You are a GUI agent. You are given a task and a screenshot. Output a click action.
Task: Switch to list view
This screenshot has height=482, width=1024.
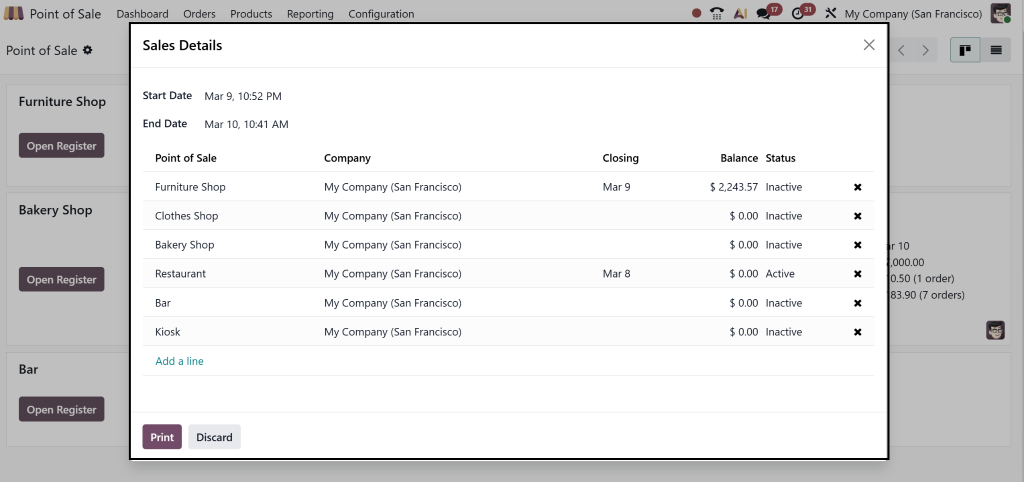tap(996, 50)
